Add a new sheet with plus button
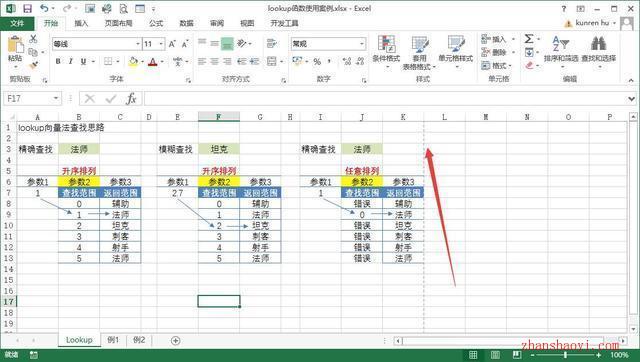 click(176, 341)
